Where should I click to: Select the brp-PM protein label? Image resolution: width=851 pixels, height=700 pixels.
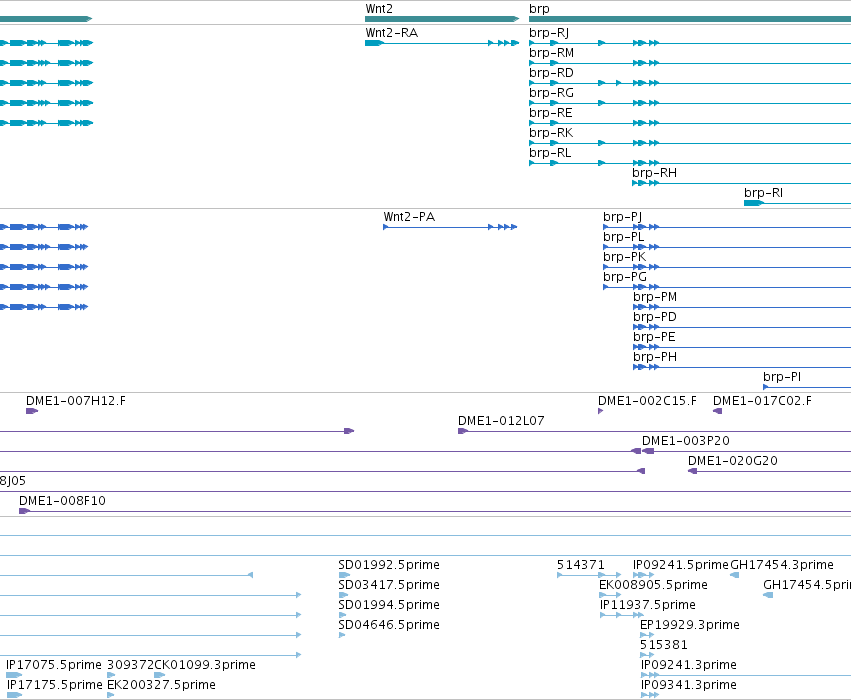coord(655,297)
